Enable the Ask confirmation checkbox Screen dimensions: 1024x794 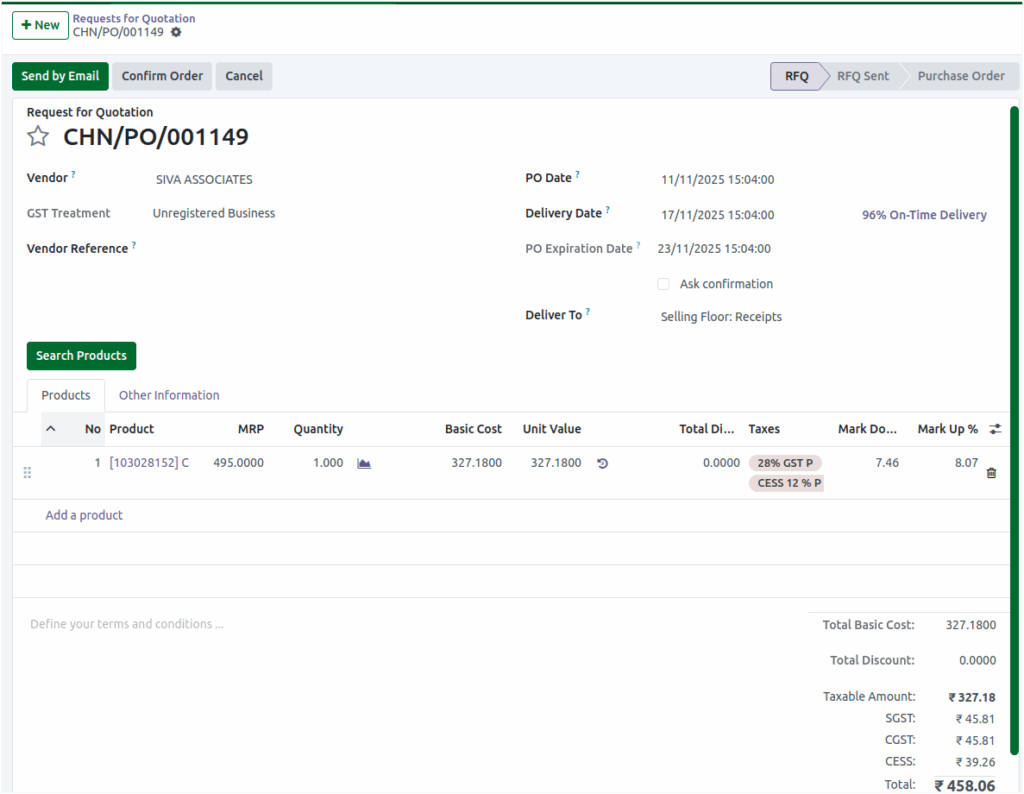coord(663,284)
